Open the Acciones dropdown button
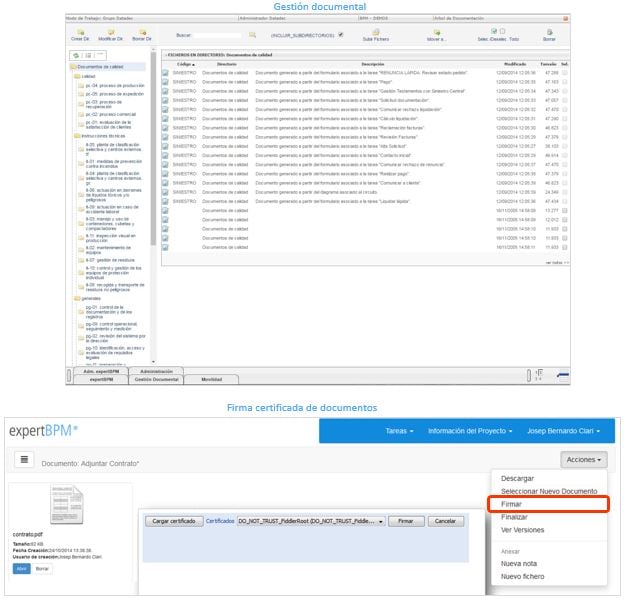The width and height of the screenshot is (624, 599). tap(584, 460)
